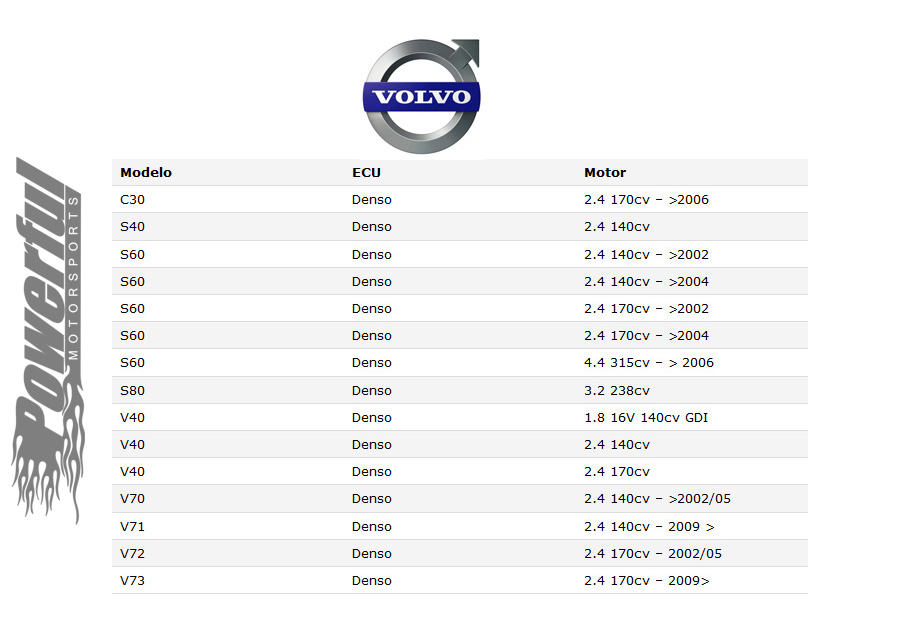
Task: Select the S80 model cell
Action: [132, 391]
